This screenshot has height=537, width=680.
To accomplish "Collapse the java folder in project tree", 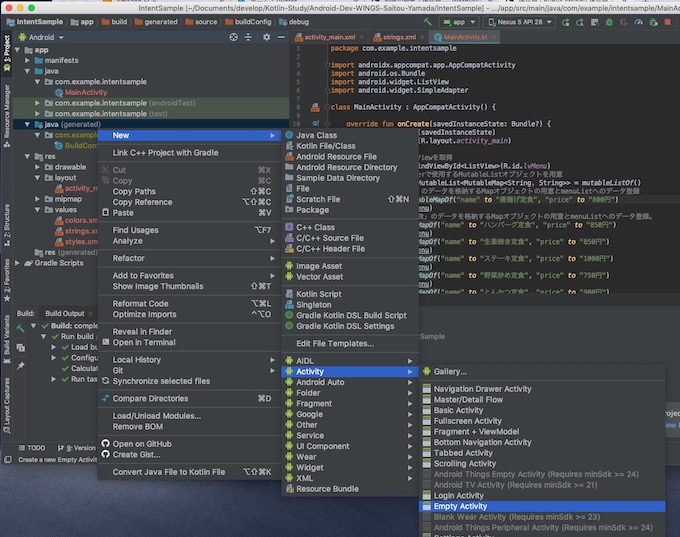I will click(x=27, y=71).
